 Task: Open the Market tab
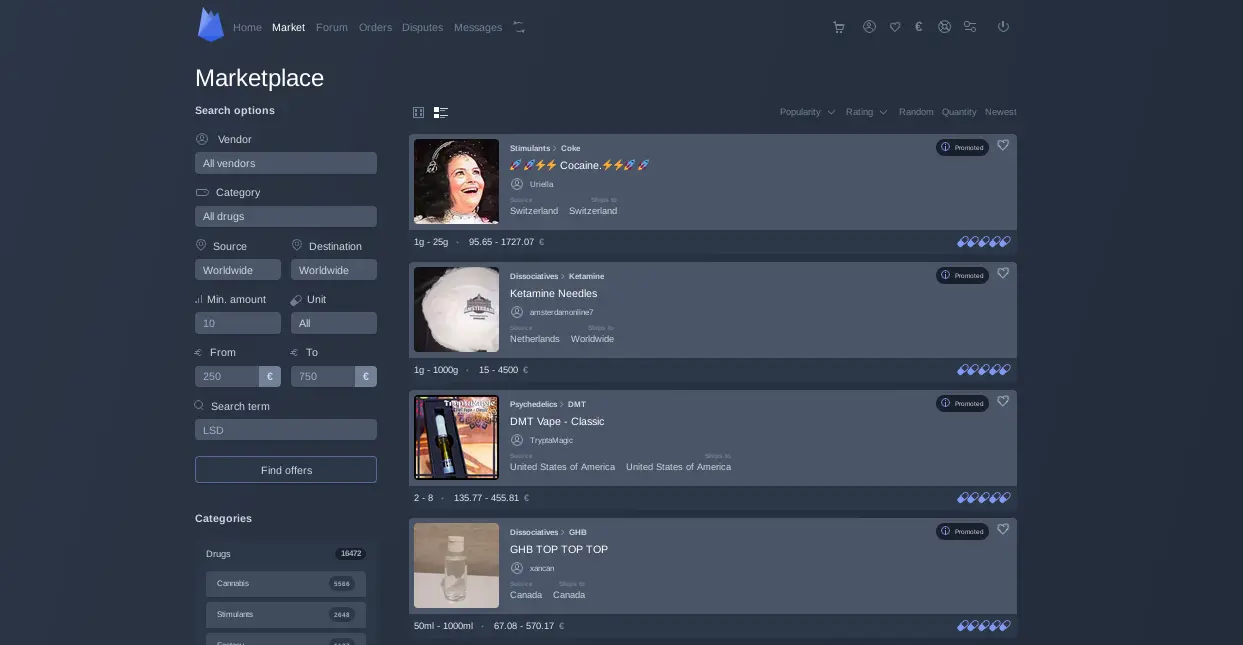(288, 27)
